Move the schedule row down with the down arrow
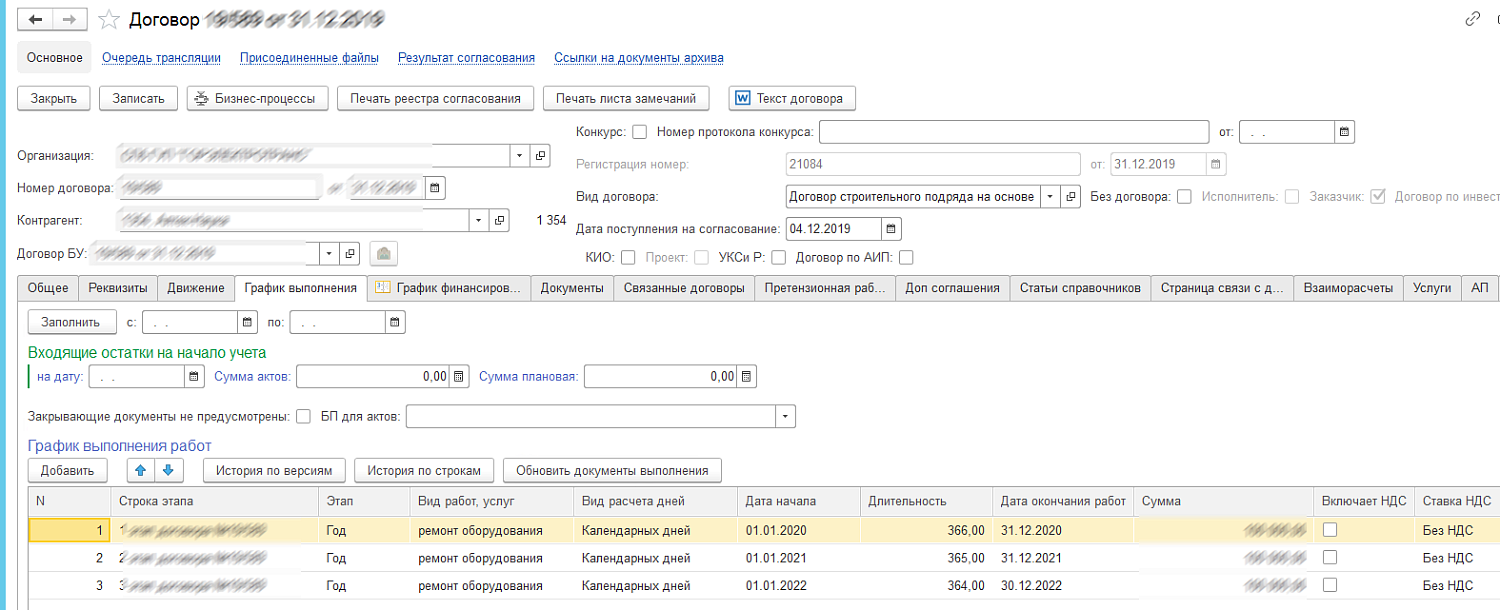Image resolution: width=1500 pixels, height=610 pixels. [167, 470]
